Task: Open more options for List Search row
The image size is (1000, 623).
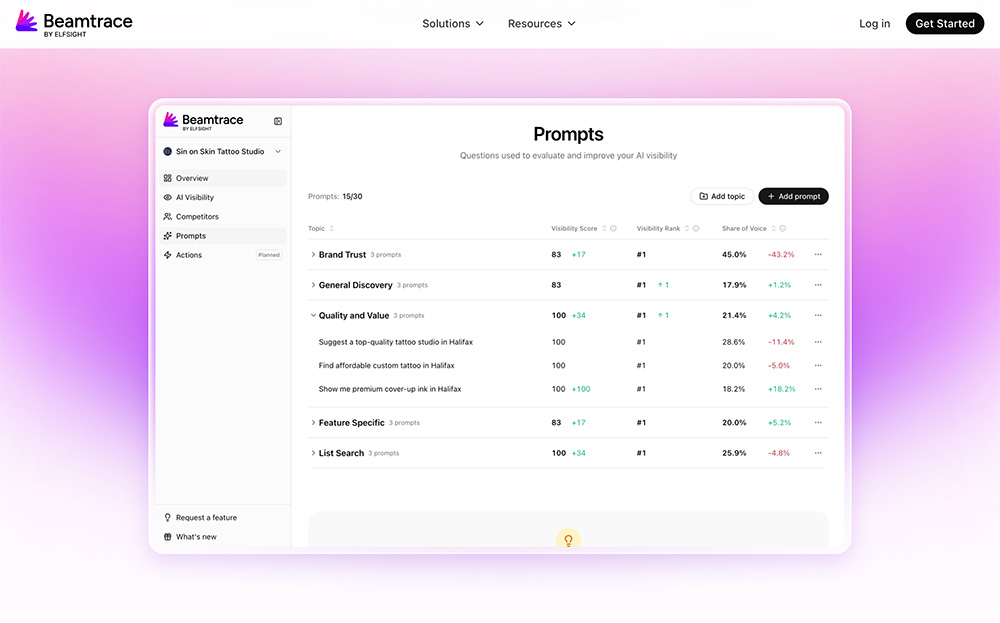Action: point(818,453)
